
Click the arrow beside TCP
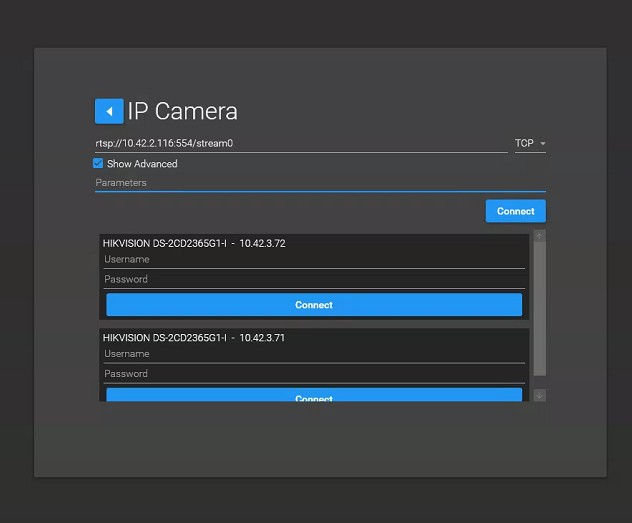pos(543,144)
